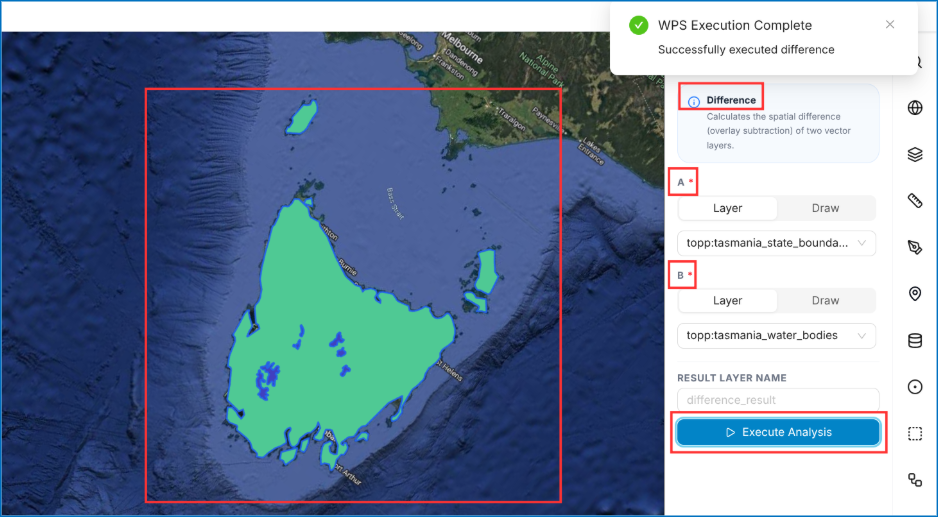This screenshot has height=517, width=939.
Task: Click the RESULT LAYER NAME label
Action: pos(732,378)
